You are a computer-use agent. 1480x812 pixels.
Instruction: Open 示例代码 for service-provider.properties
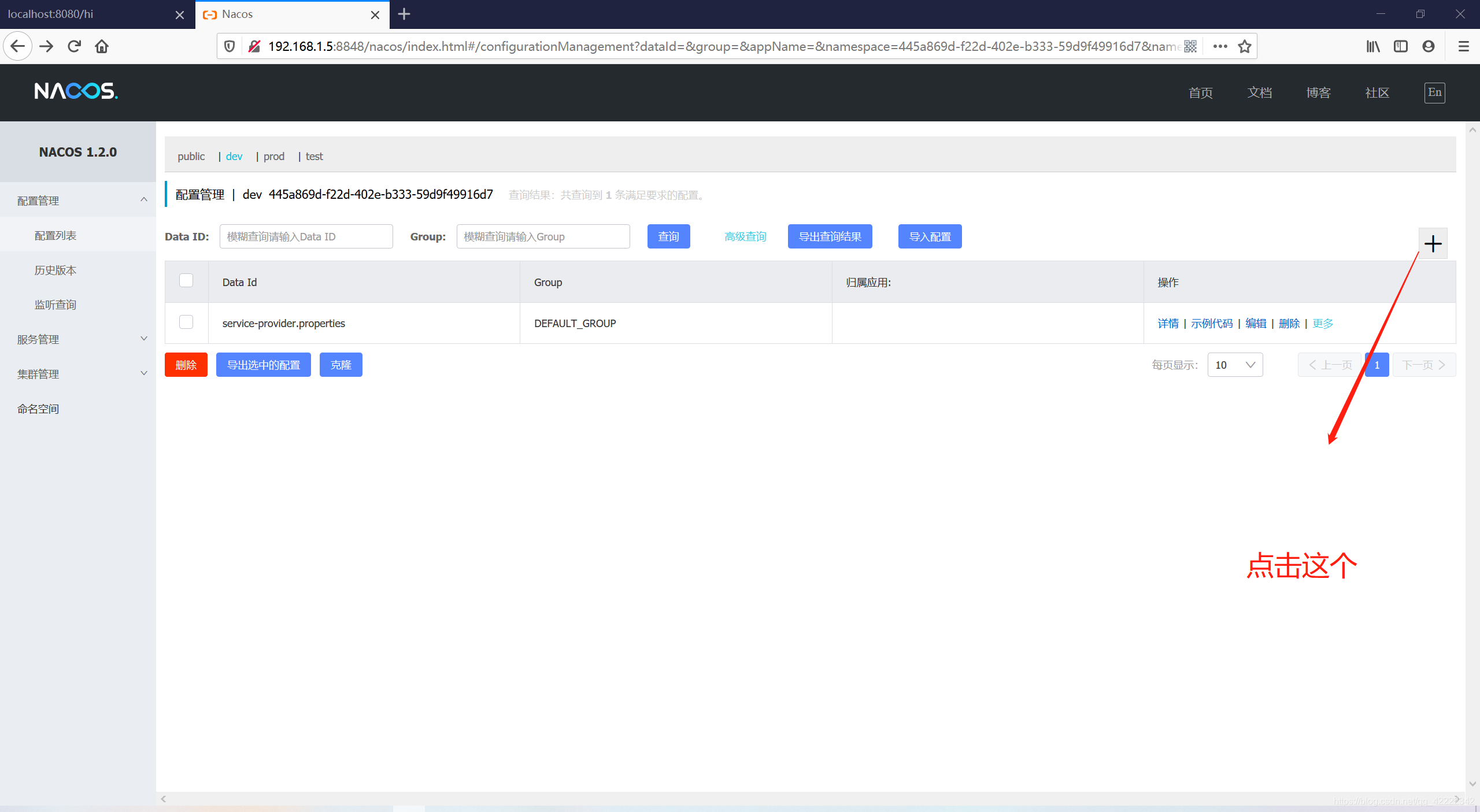pyautogui.click(x=1212, y=323)
